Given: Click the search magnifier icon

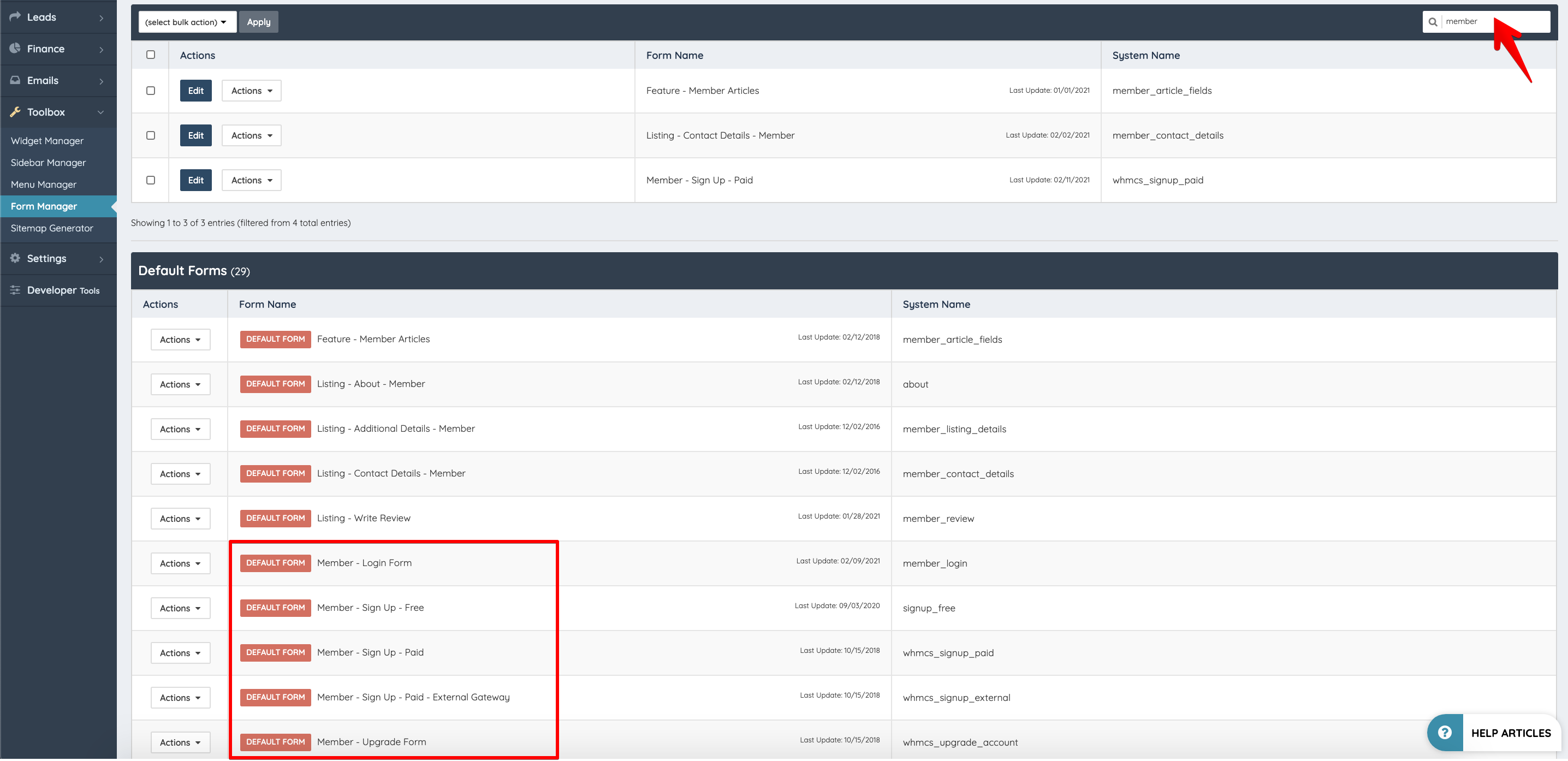Looking at the screenshot, I should pyautogui.click(x=1434, y=21).
